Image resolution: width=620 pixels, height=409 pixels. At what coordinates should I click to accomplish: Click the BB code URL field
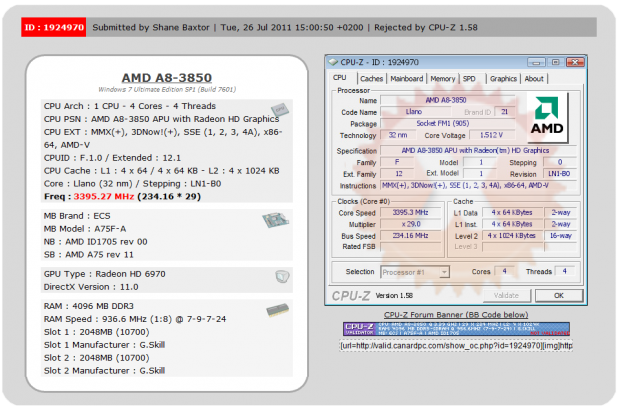tap(456, 346)
